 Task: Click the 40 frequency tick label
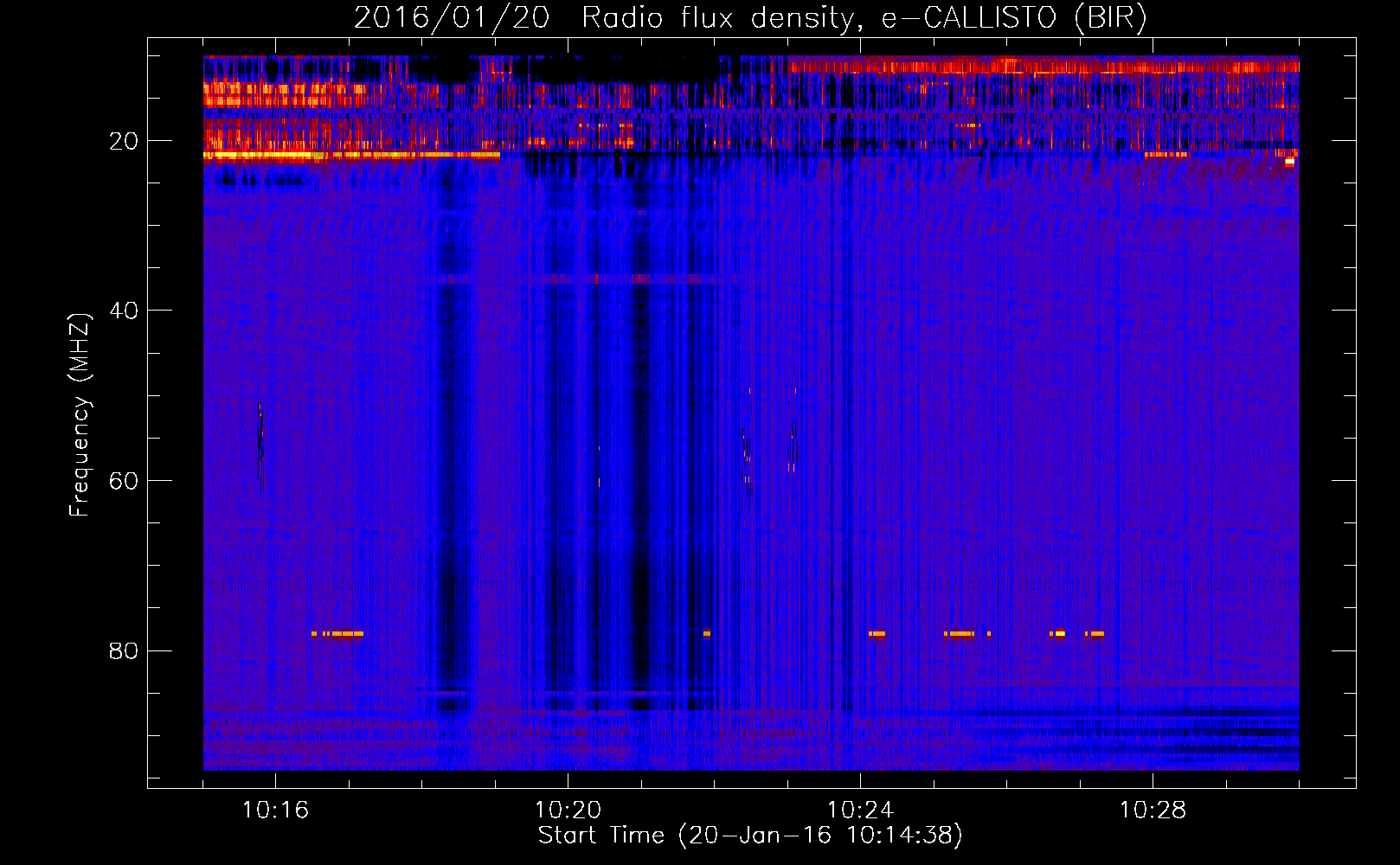coord(124,310)
